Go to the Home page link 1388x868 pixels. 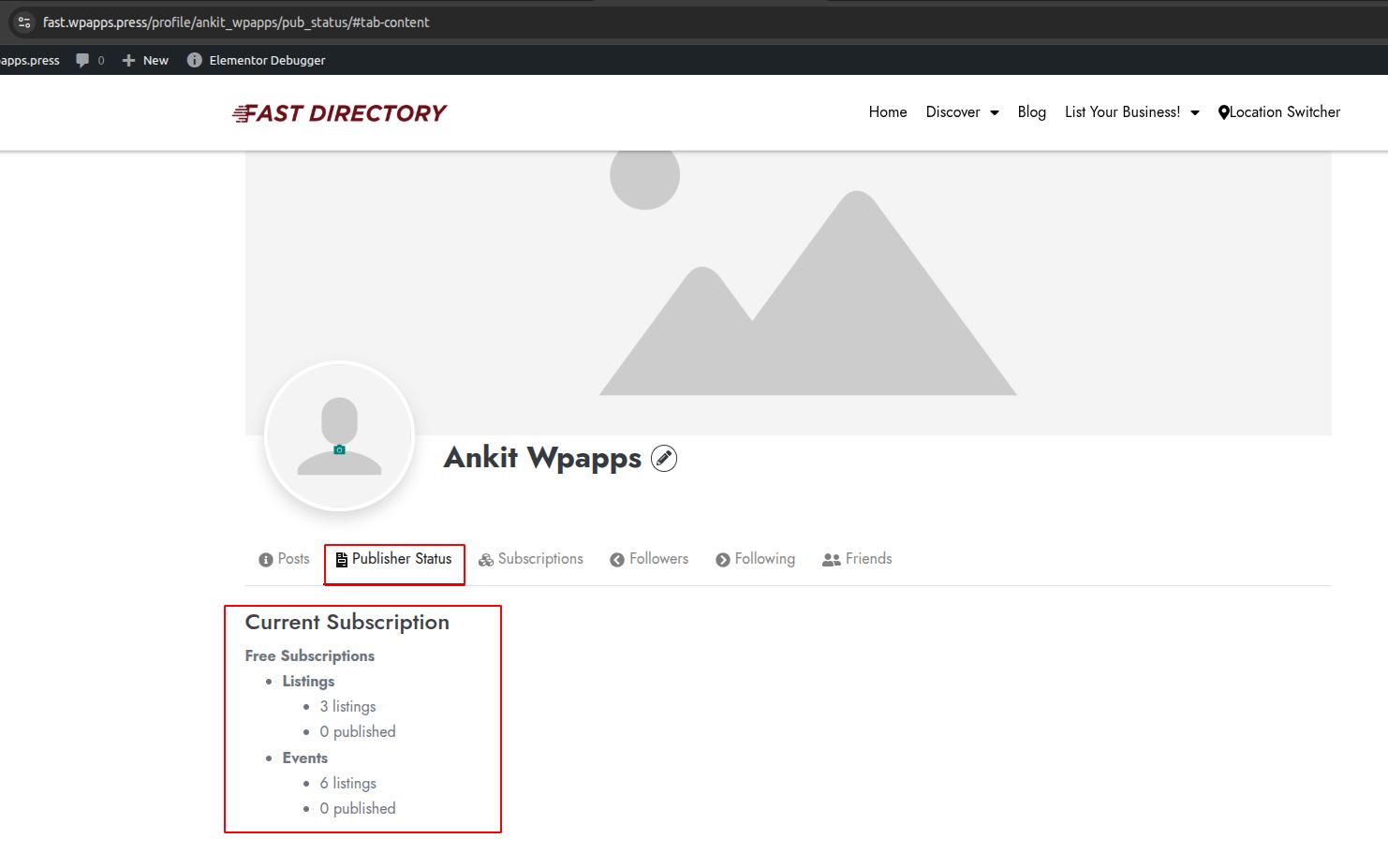[x=887, y=112]
